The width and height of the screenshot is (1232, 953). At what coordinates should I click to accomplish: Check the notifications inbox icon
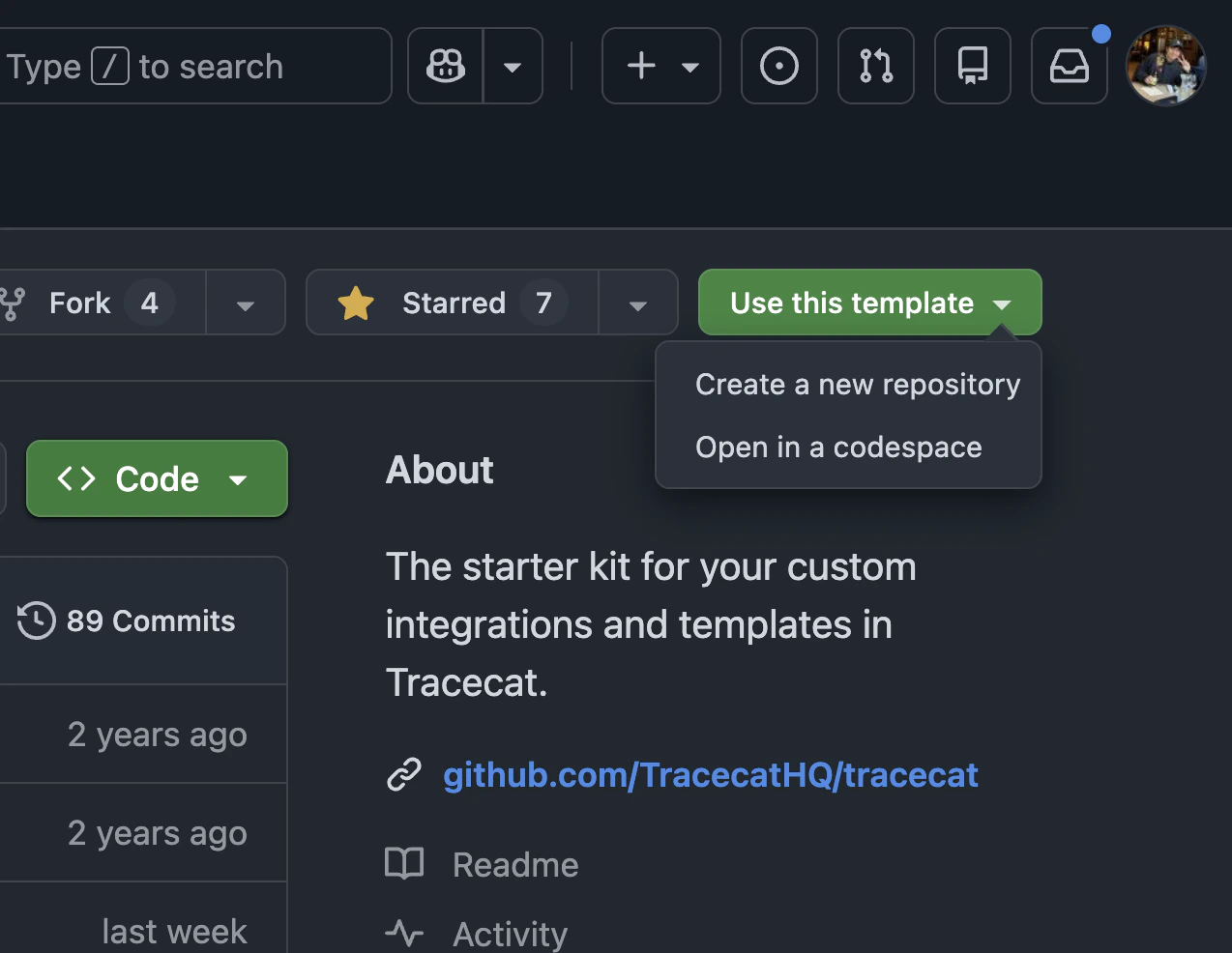(x=1070, y=66)
